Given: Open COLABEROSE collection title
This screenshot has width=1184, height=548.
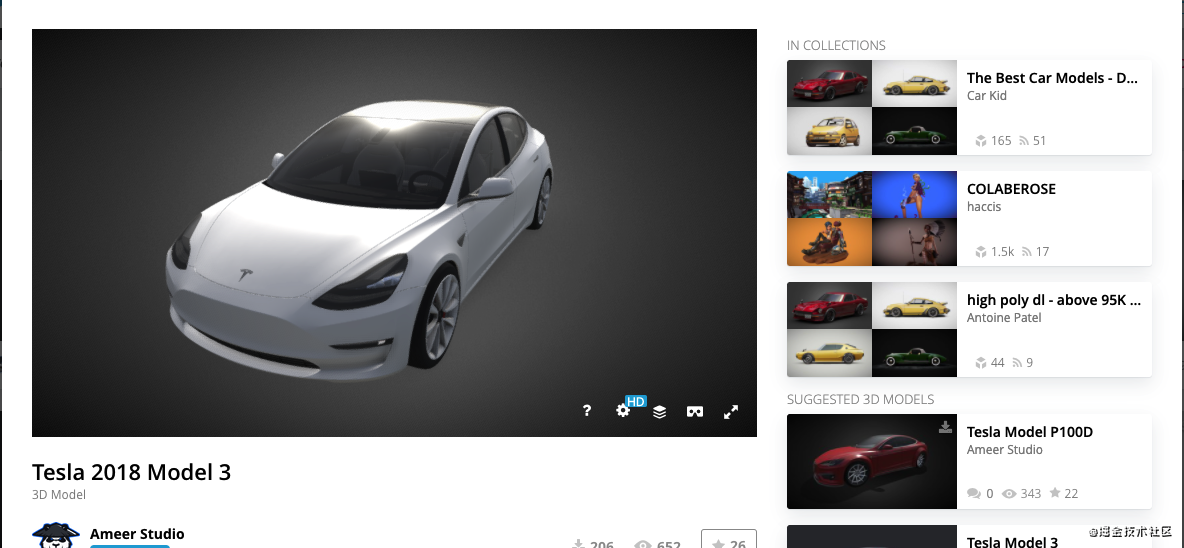Looking at the screenshot, I should tap(1011, 189).
